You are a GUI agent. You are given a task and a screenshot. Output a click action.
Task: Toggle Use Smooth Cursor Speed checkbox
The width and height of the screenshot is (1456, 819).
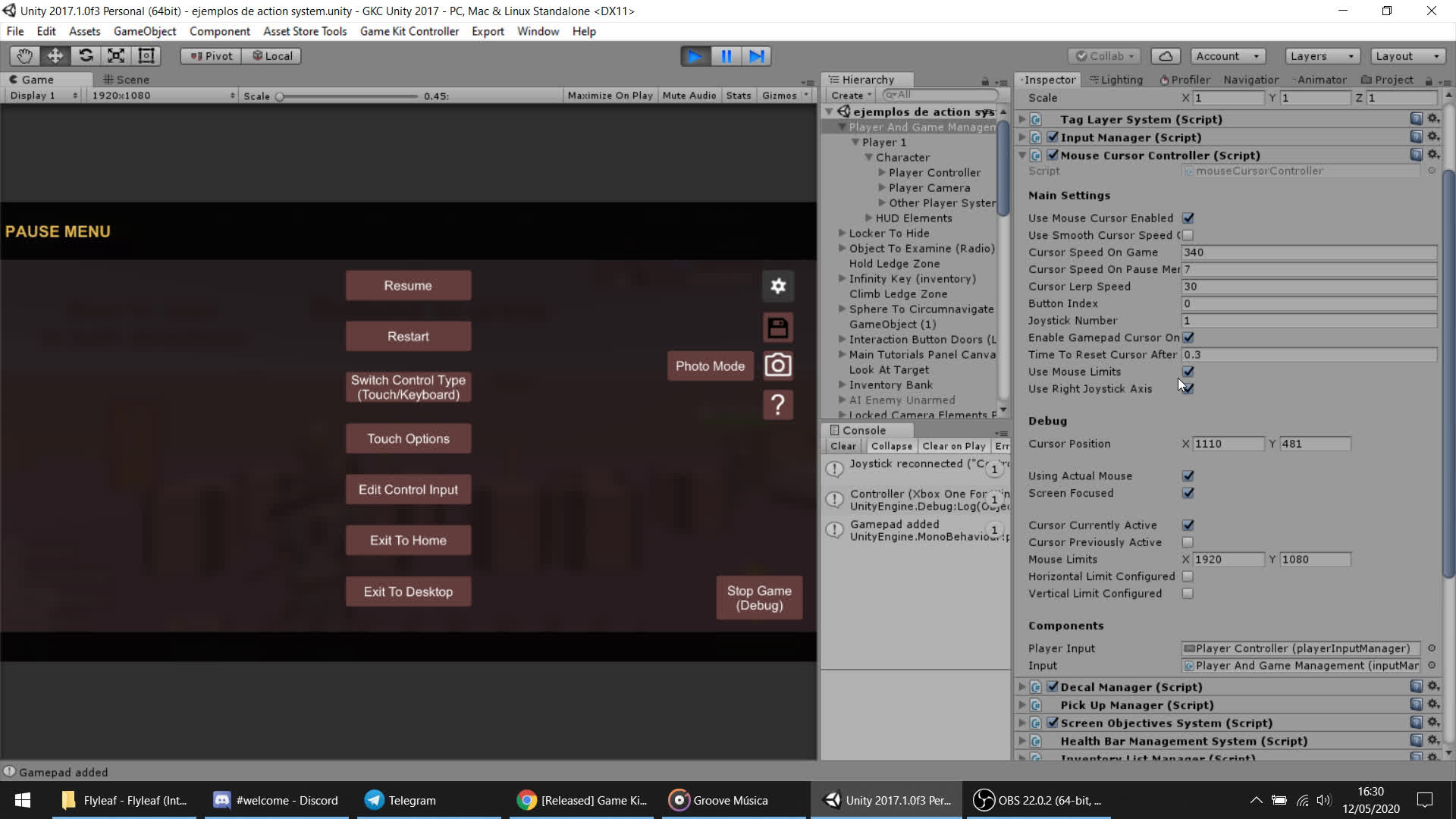pyautogui.click(x=1188, y=235)
